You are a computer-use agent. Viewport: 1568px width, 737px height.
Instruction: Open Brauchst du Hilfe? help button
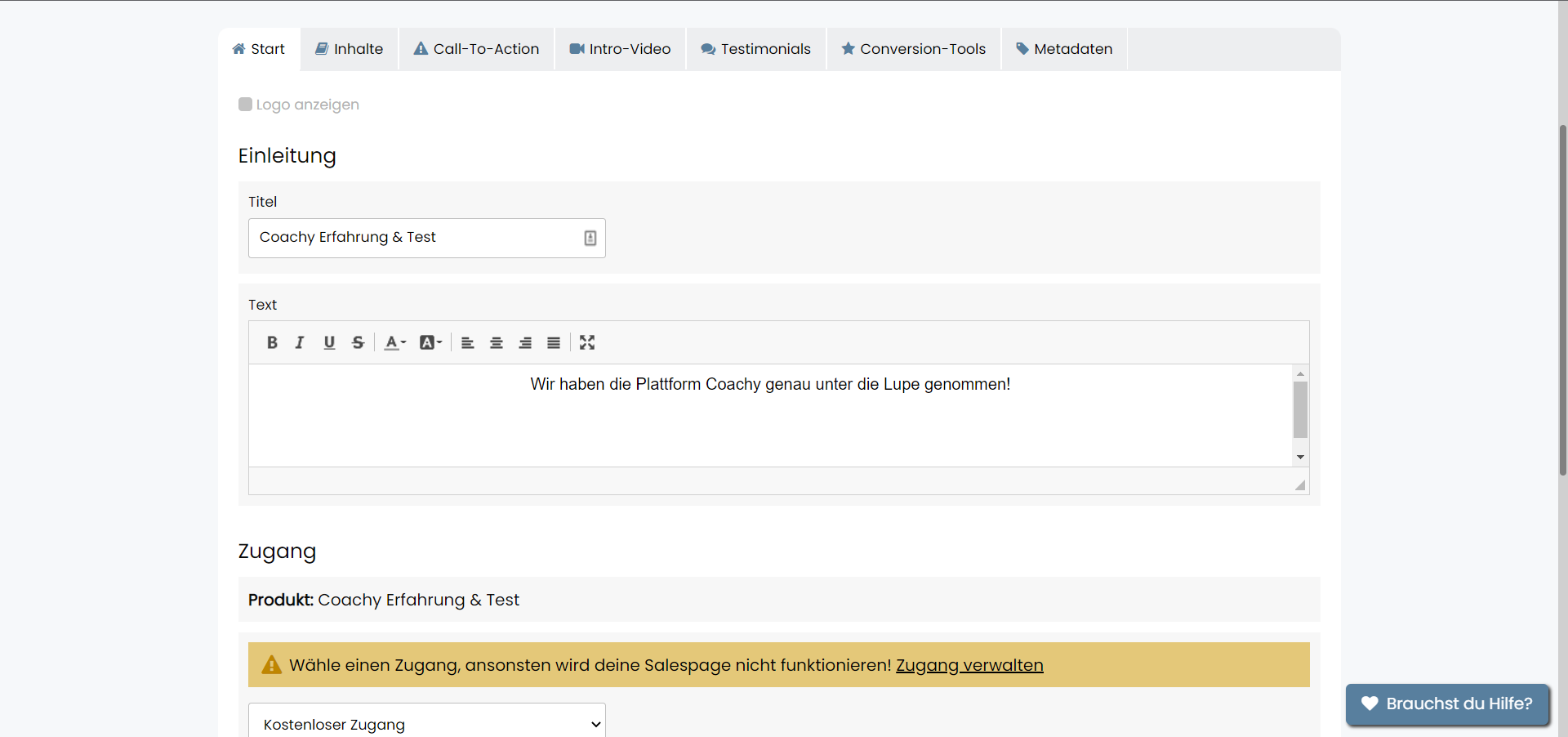pos(1447,703)
